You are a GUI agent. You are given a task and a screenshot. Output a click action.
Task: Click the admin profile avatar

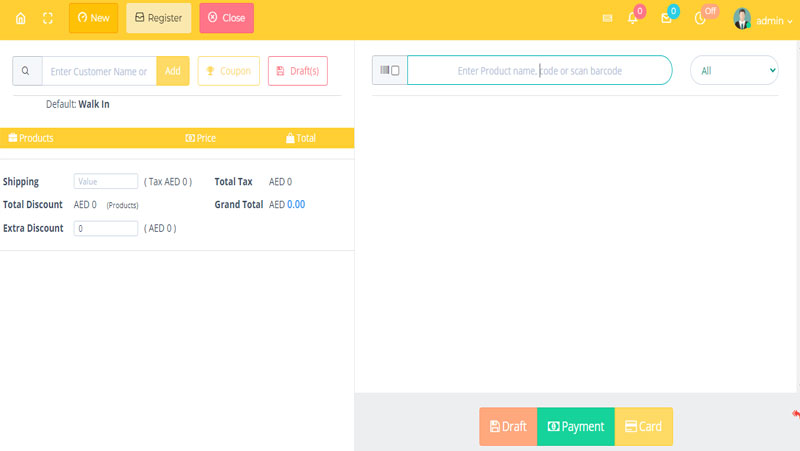click(742, 19)
